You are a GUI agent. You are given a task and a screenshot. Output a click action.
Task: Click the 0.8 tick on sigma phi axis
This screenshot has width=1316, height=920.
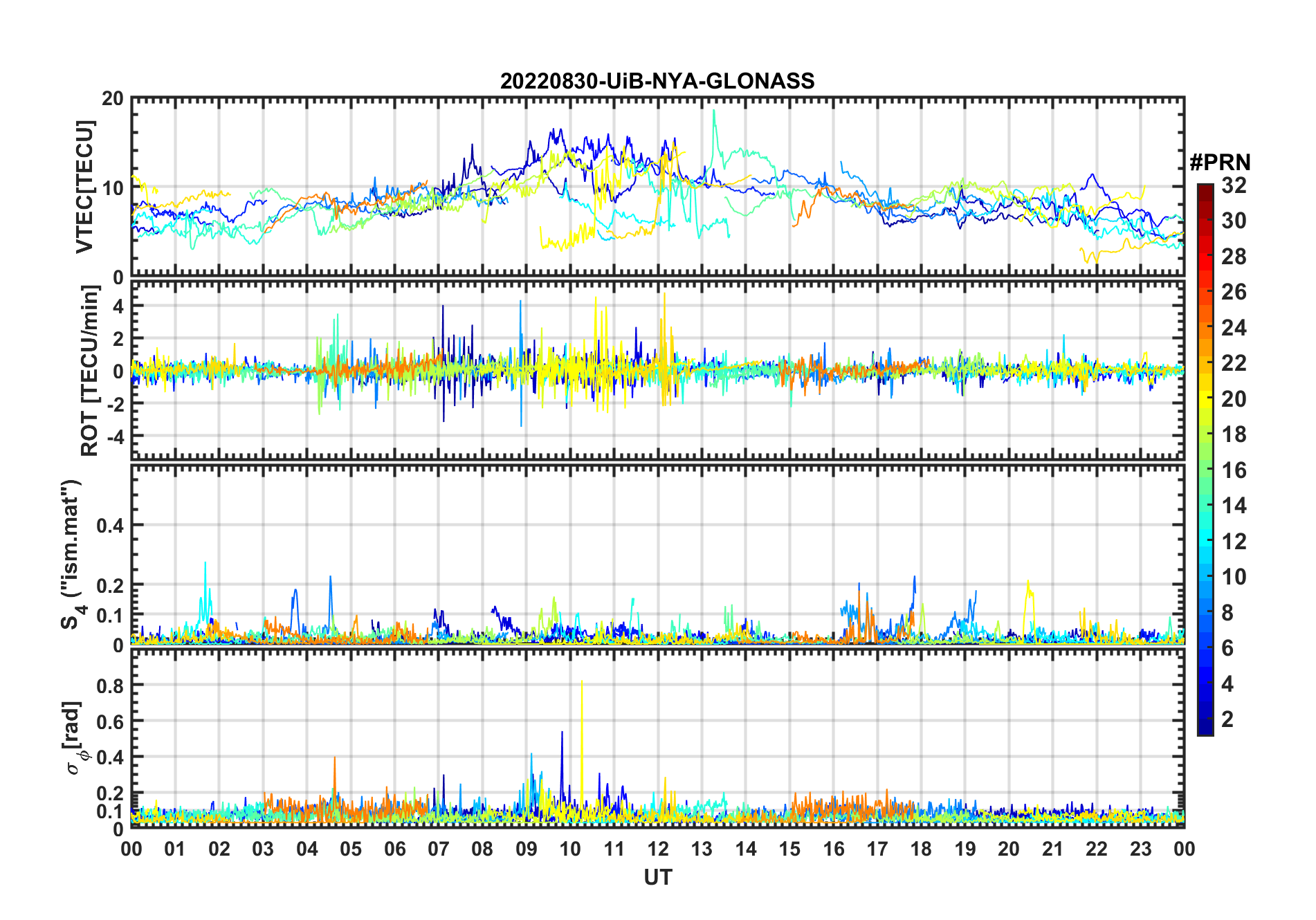(109, 686)
